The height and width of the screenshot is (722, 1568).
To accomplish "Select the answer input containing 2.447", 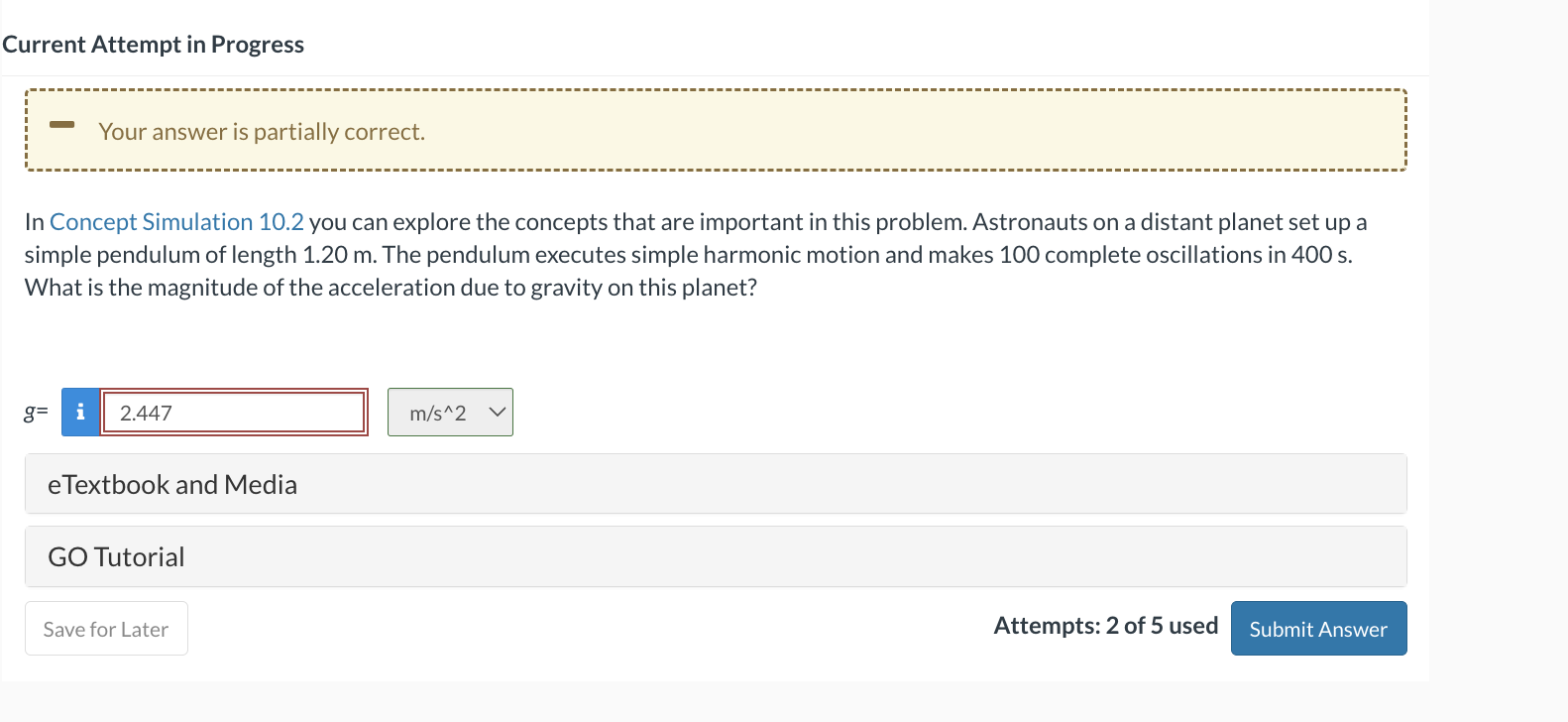I will 234,412.
